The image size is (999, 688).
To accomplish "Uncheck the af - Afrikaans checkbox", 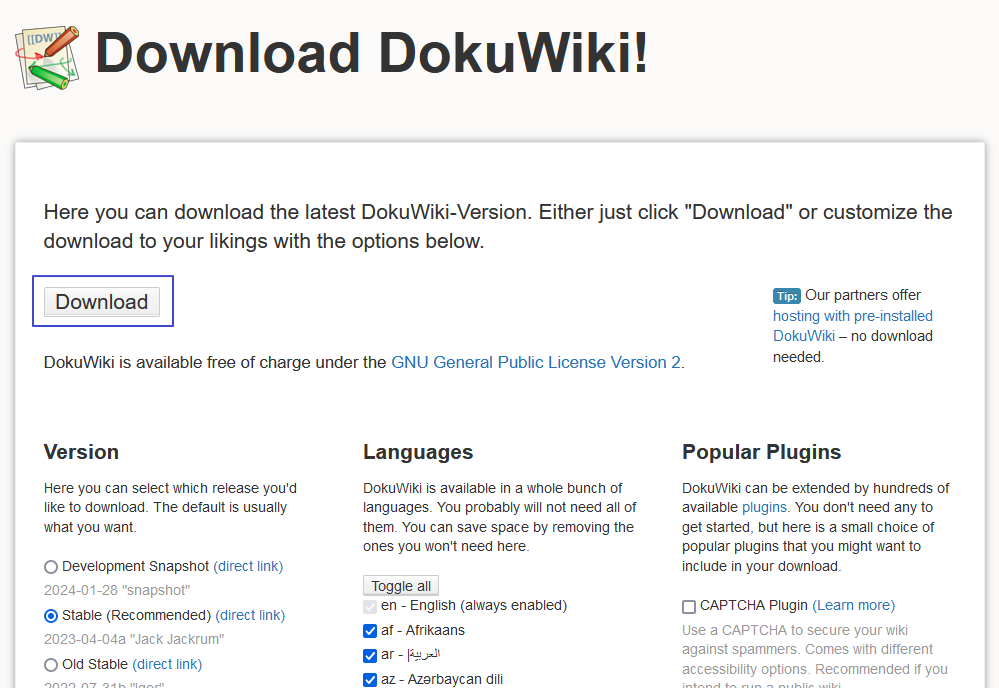I will (370, 631).
